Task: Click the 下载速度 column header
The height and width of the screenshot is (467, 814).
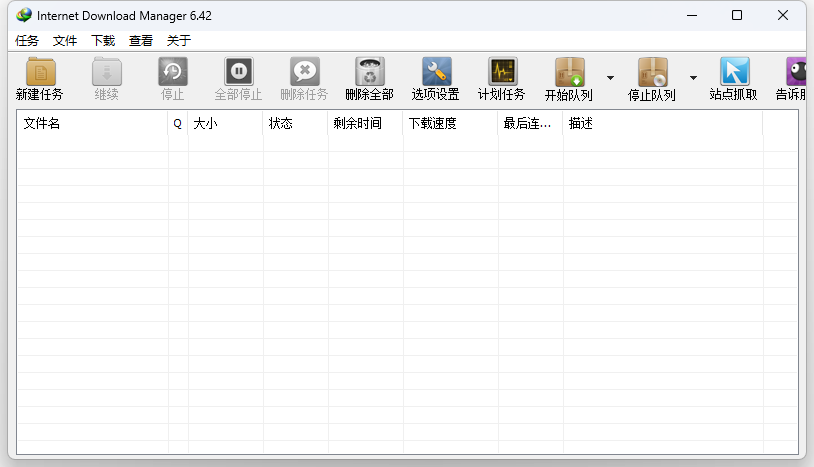Action: point(450,124)
